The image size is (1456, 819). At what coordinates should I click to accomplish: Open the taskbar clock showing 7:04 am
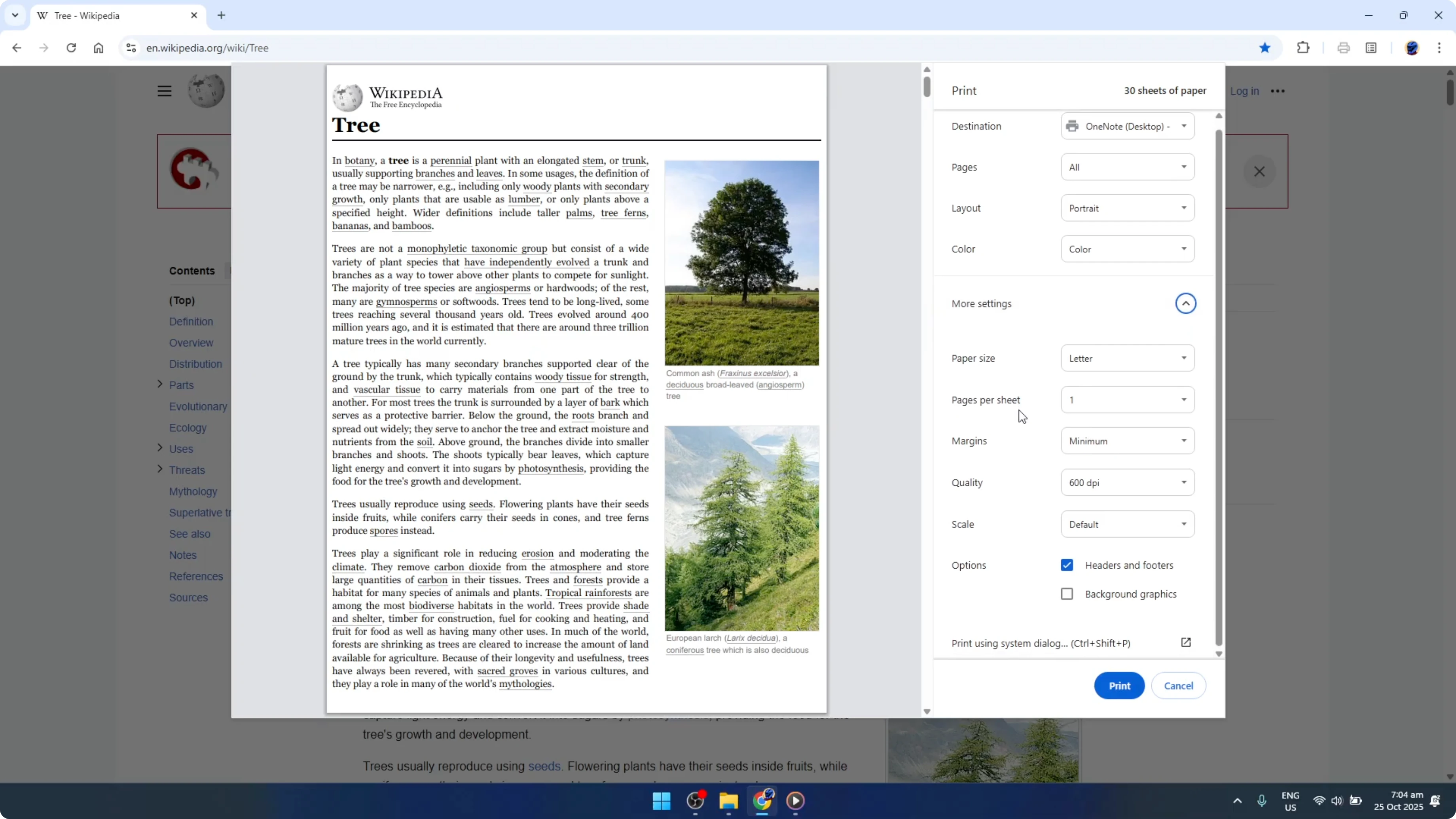click(x=1398, y=801)
